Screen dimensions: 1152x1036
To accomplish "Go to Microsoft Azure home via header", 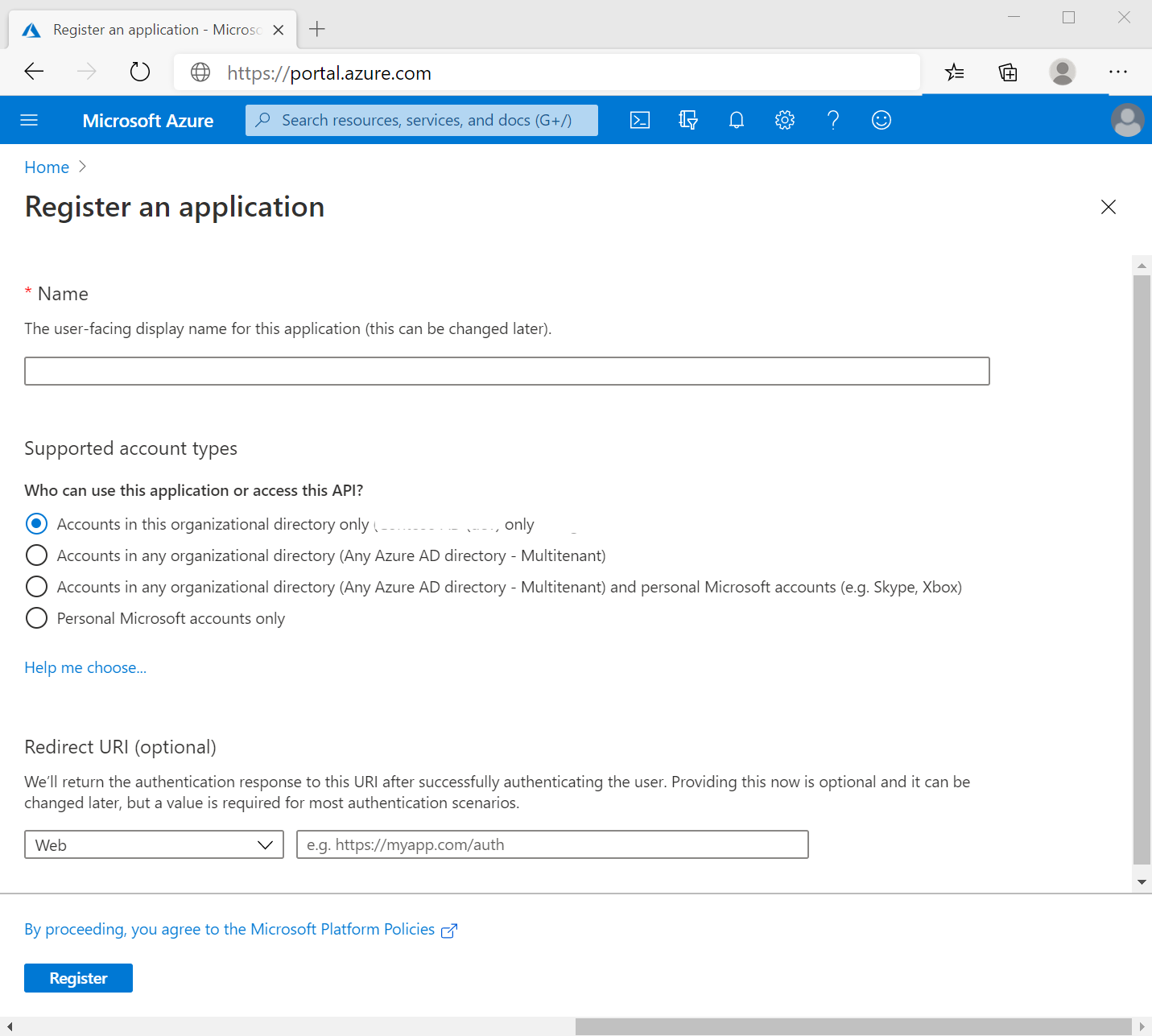I will [148, 120].
